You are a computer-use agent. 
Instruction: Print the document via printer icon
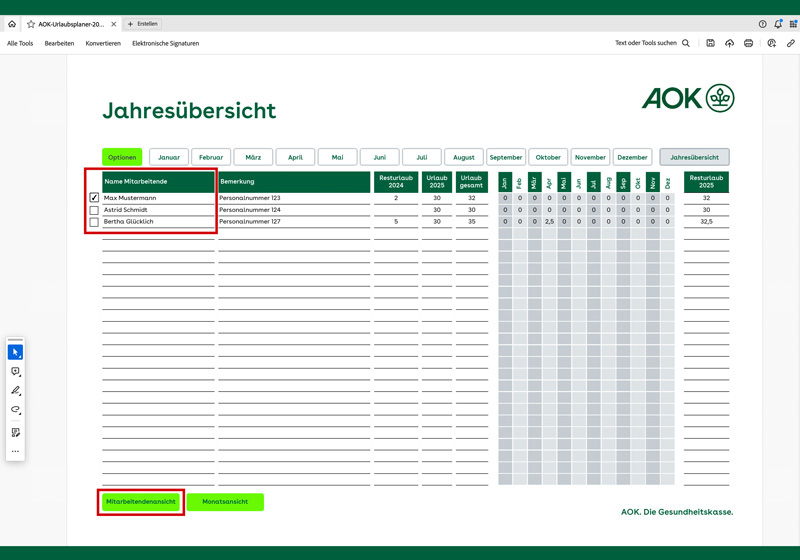coord(748,43)
